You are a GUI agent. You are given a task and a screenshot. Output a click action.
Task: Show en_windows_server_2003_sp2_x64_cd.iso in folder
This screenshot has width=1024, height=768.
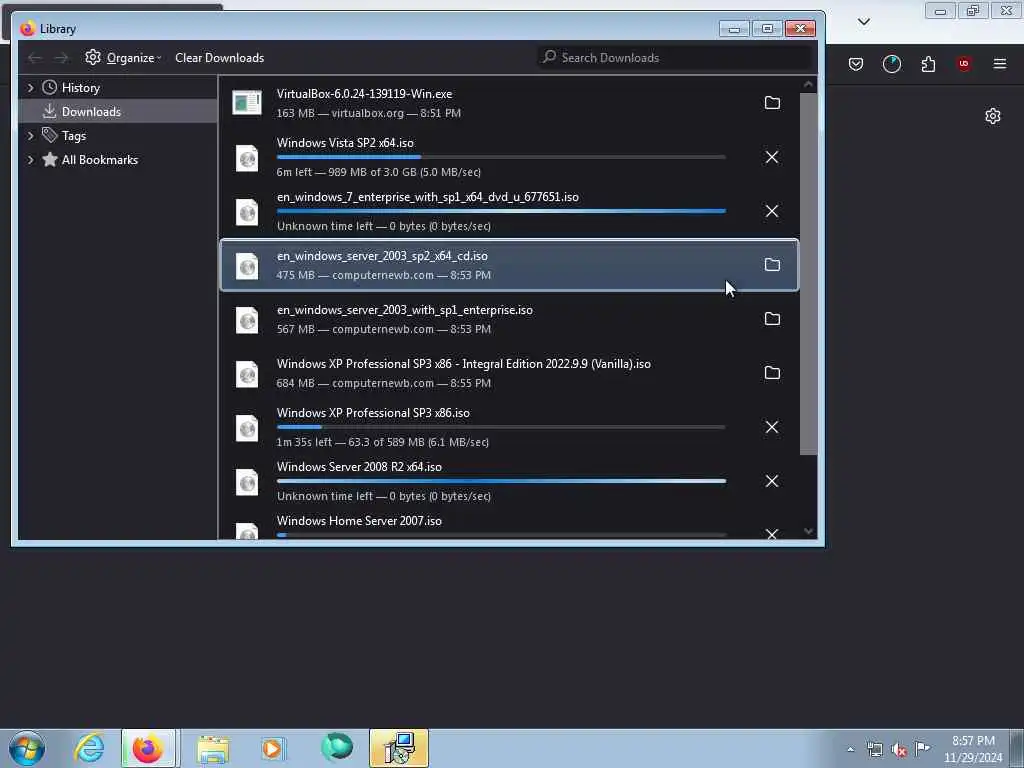[x=772, y=264]
